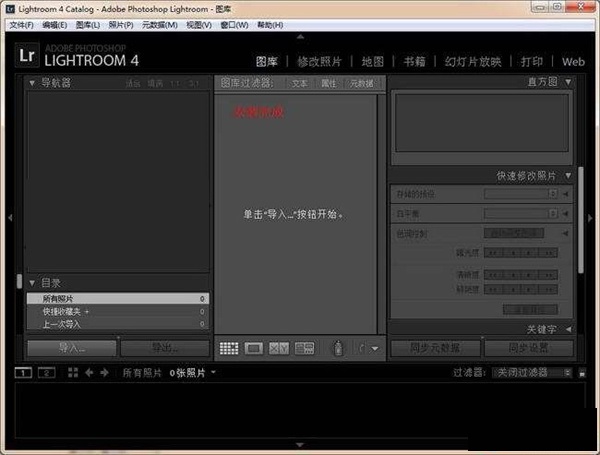Hide the top module picker panel arrow
The width and height of the screenshot is (600, 455).
click(300, 37)
